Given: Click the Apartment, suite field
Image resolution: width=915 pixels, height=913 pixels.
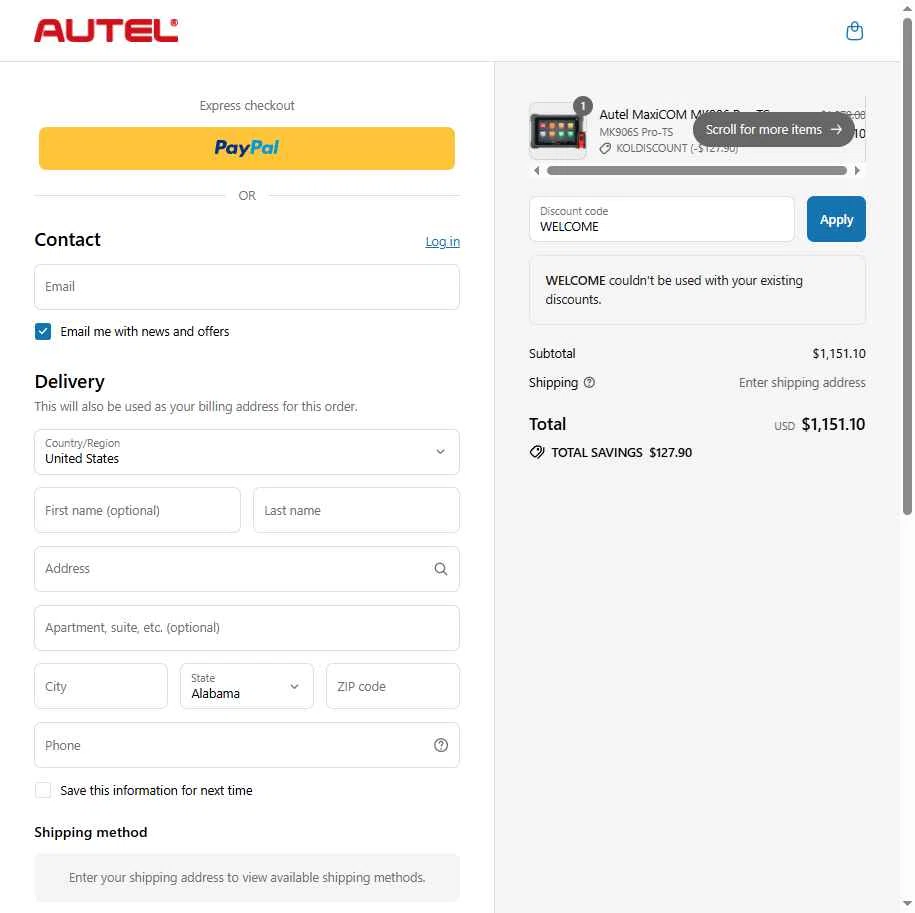Looking at the screenshot, I should (247, 628).
